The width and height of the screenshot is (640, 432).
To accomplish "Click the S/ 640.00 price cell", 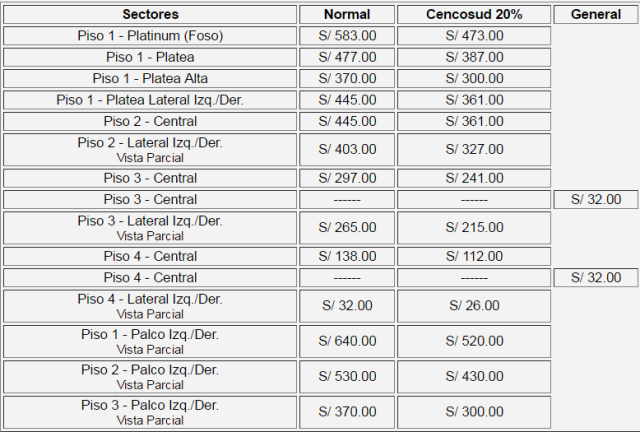I will pos(347,341).
